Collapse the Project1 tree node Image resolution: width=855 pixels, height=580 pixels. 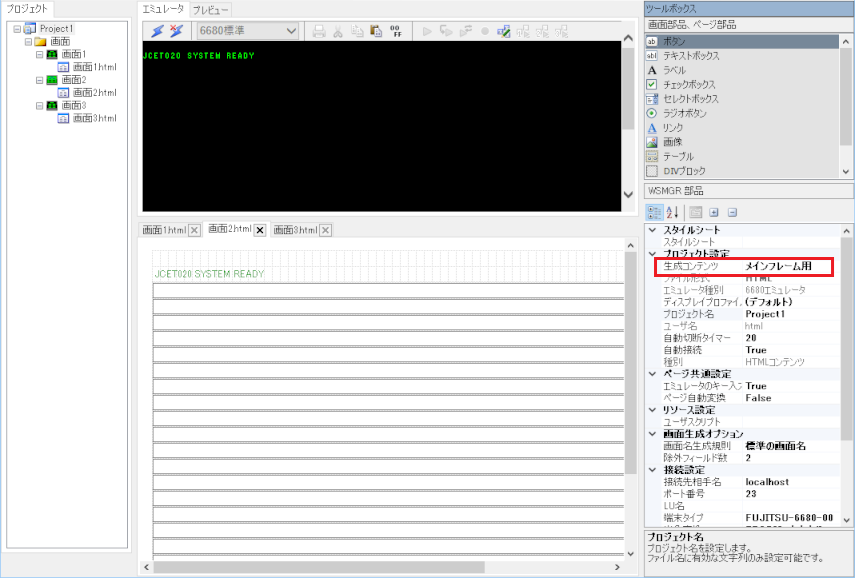click(17, 29)
